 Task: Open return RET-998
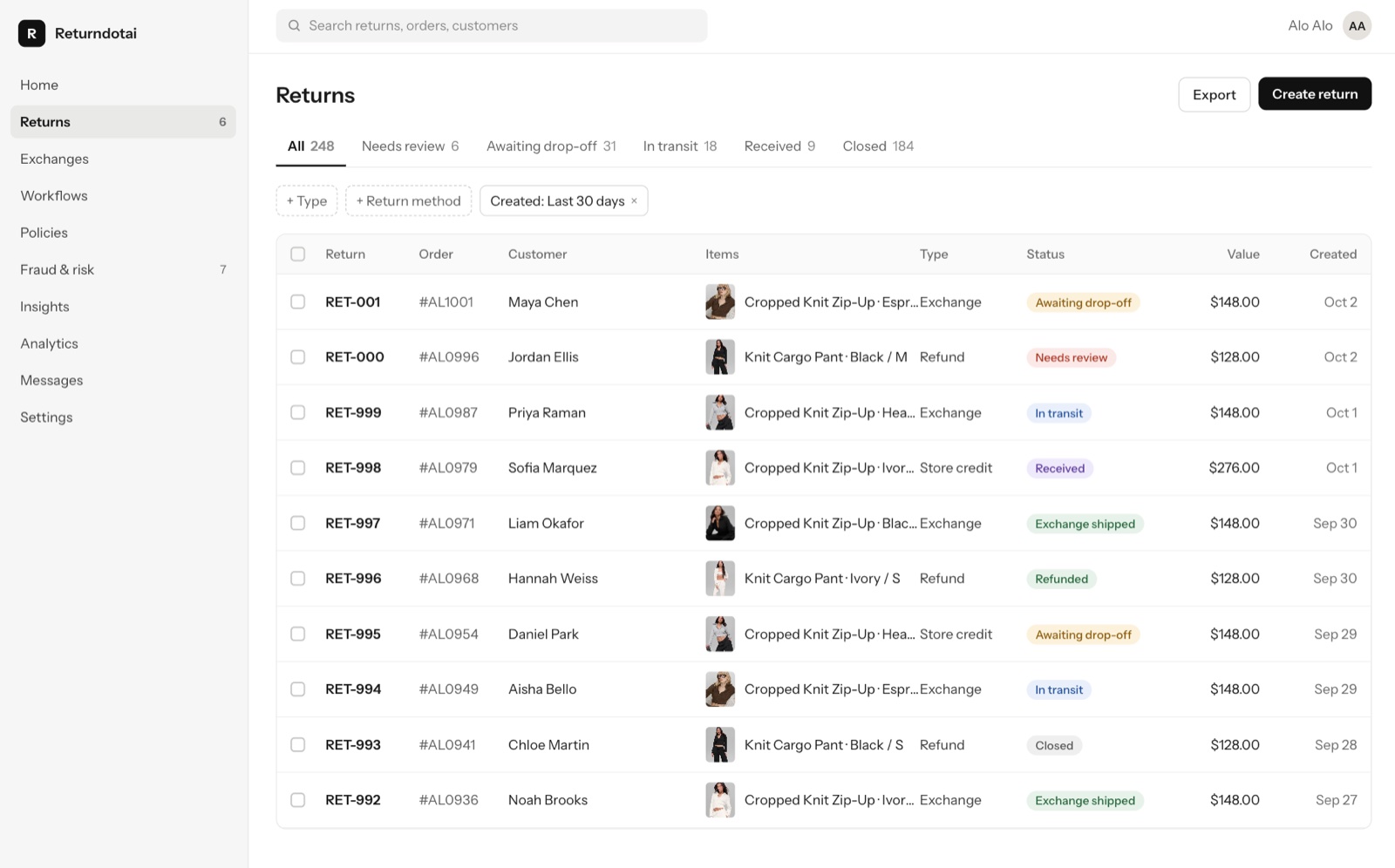click(x=353, y=468)
